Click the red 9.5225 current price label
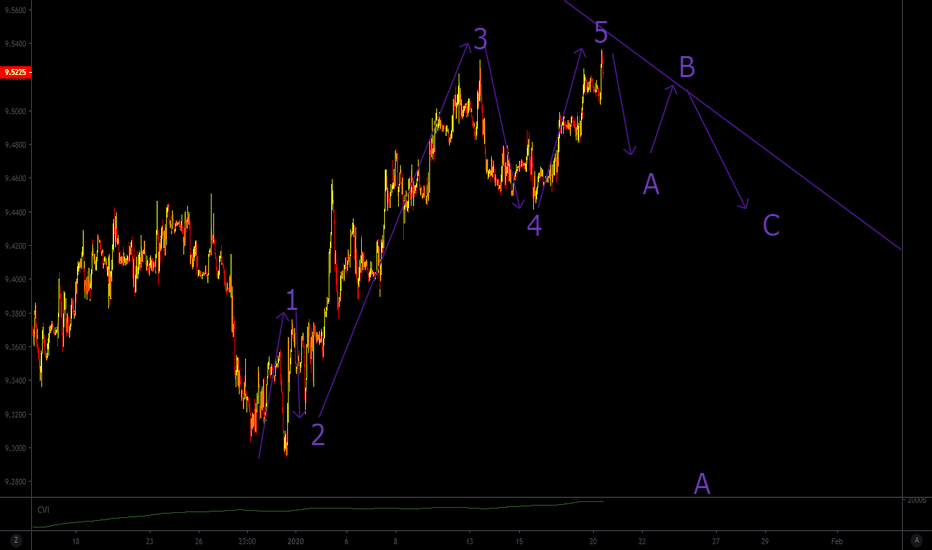This screenshot has width=932, height=550. (x=15, y=73)
